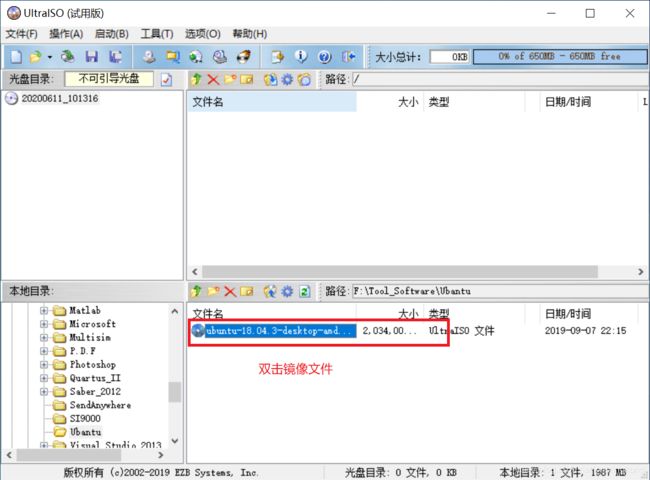This screenshot has width=650, height=480.
Task: Expand the Multisim folder node
Action: [x=44, y=337]
